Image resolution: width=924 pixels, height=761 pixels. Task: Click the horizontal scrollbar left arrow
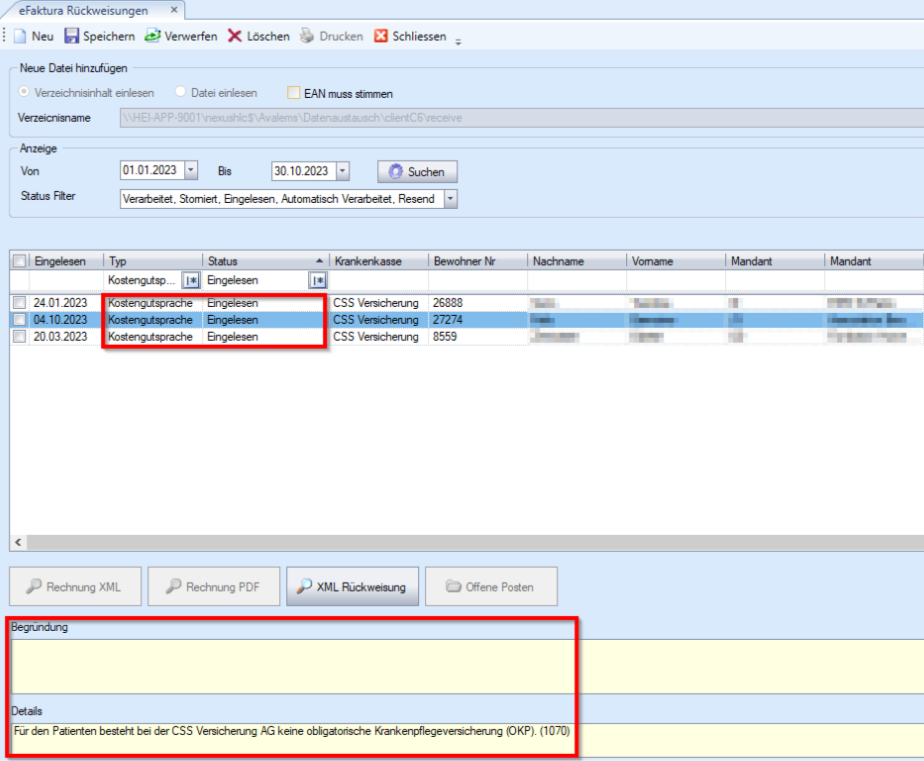point(18,542)
